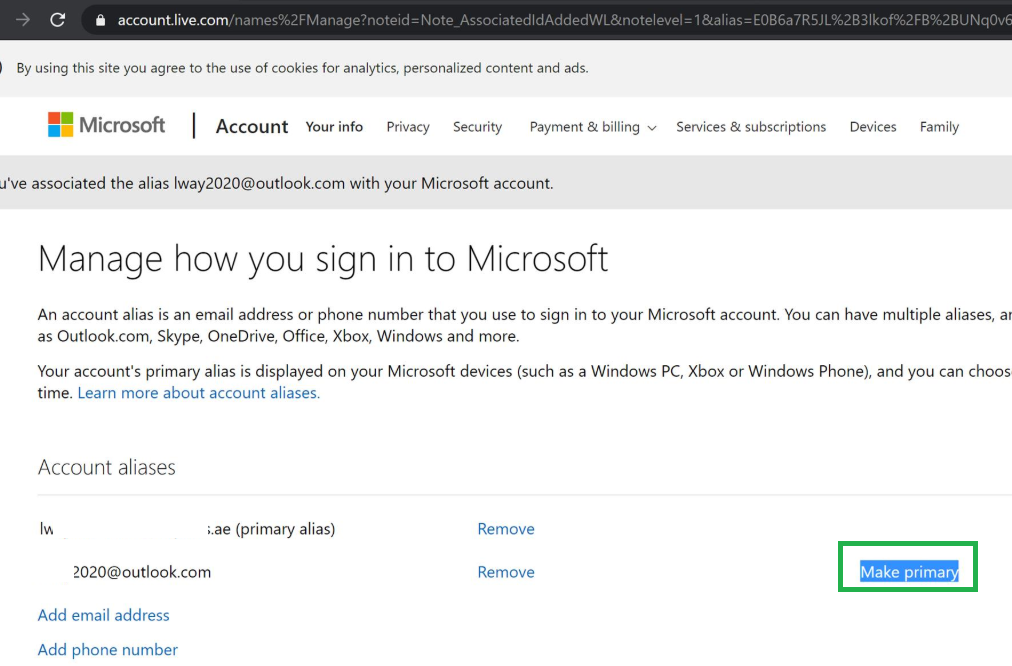Reload the page with the refresh icon
Screen dimensions: 1012x666
point(57,20)
